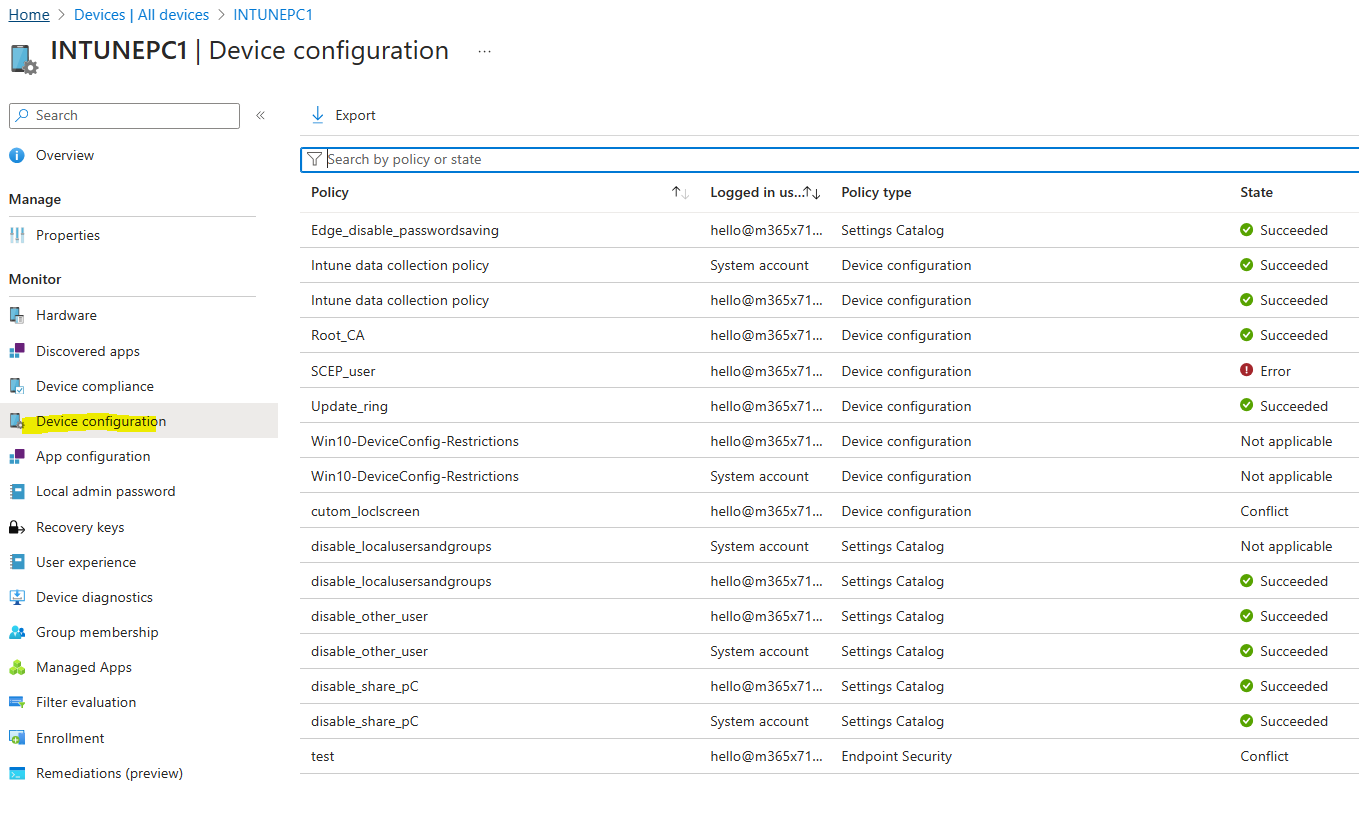Open the ellipsis menu next to Device configuration
The height and width of the screenshot is (817, 1359).
[x=484, y=51]
